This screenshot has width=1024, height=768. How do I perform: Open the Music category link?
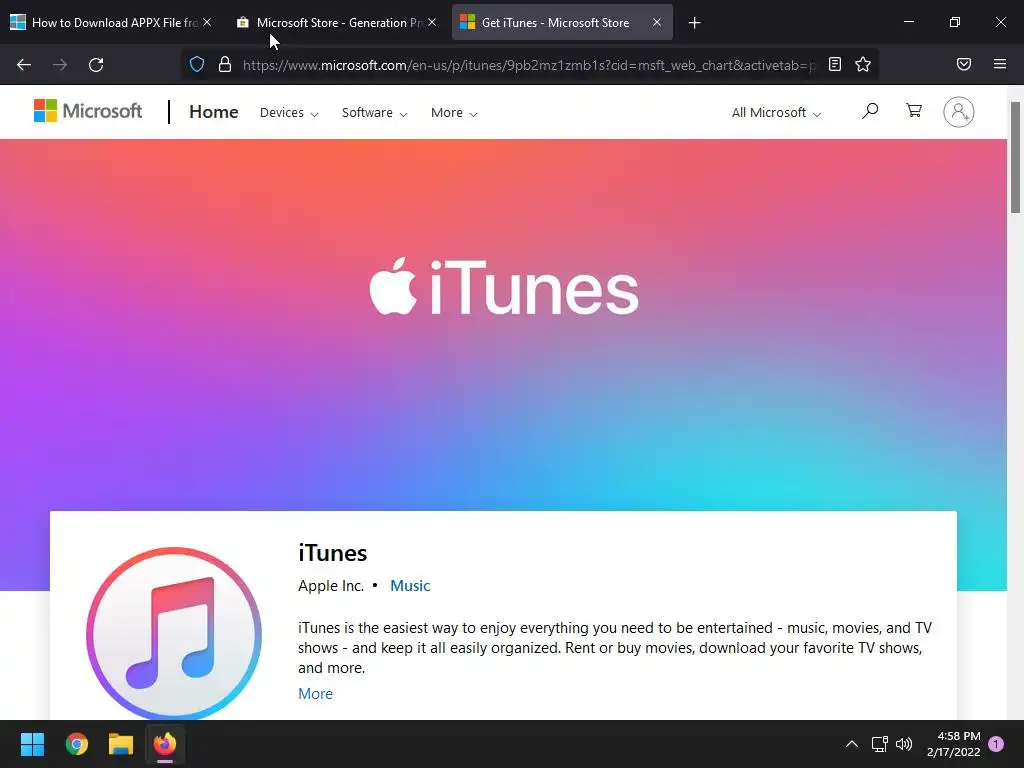(x=410, y=586)
